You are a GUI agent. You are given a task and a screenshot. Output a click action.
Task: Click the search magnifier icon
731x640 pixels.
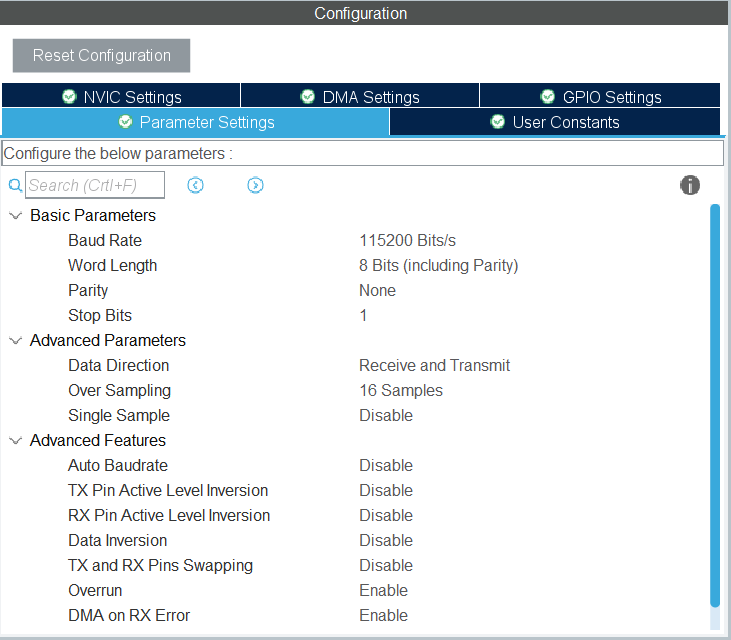15,186
